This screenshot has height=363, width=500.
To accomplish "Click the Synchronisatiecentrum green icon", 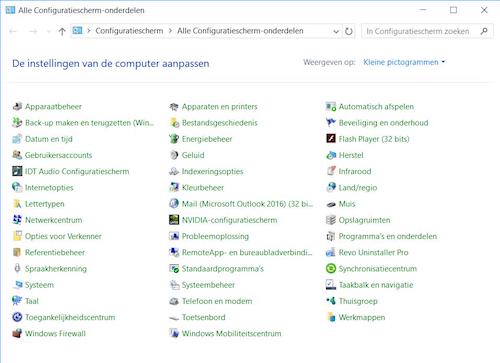I will pyautogui.click(x=331, y=269).
